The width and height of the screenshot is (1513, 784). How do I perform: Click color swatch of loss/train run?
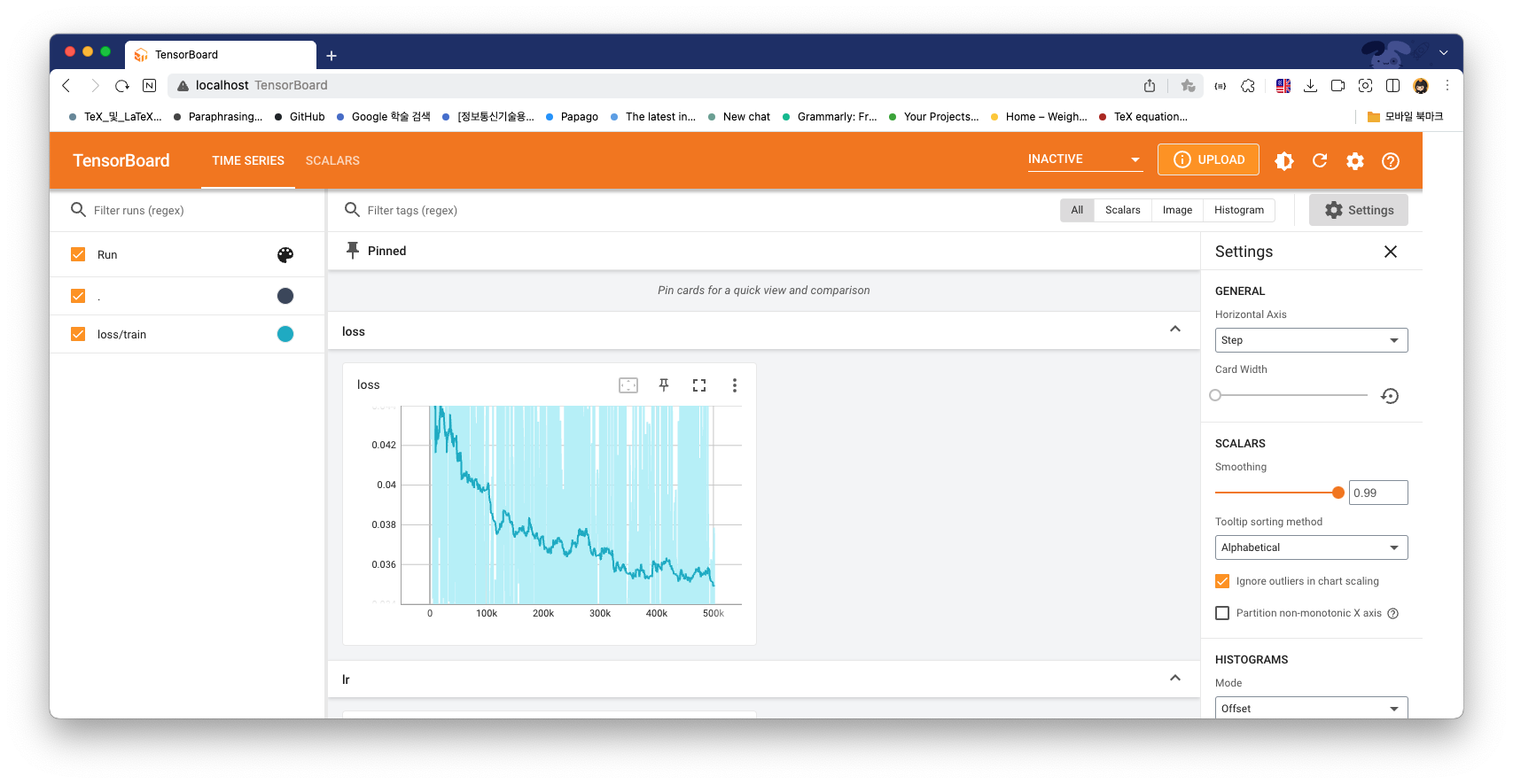[285, 334]
